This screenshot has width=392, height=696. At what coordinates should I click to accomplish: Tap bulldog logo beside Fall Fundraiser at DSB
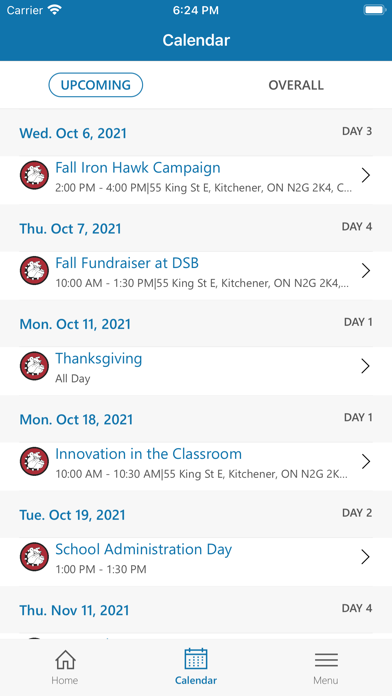34,271
